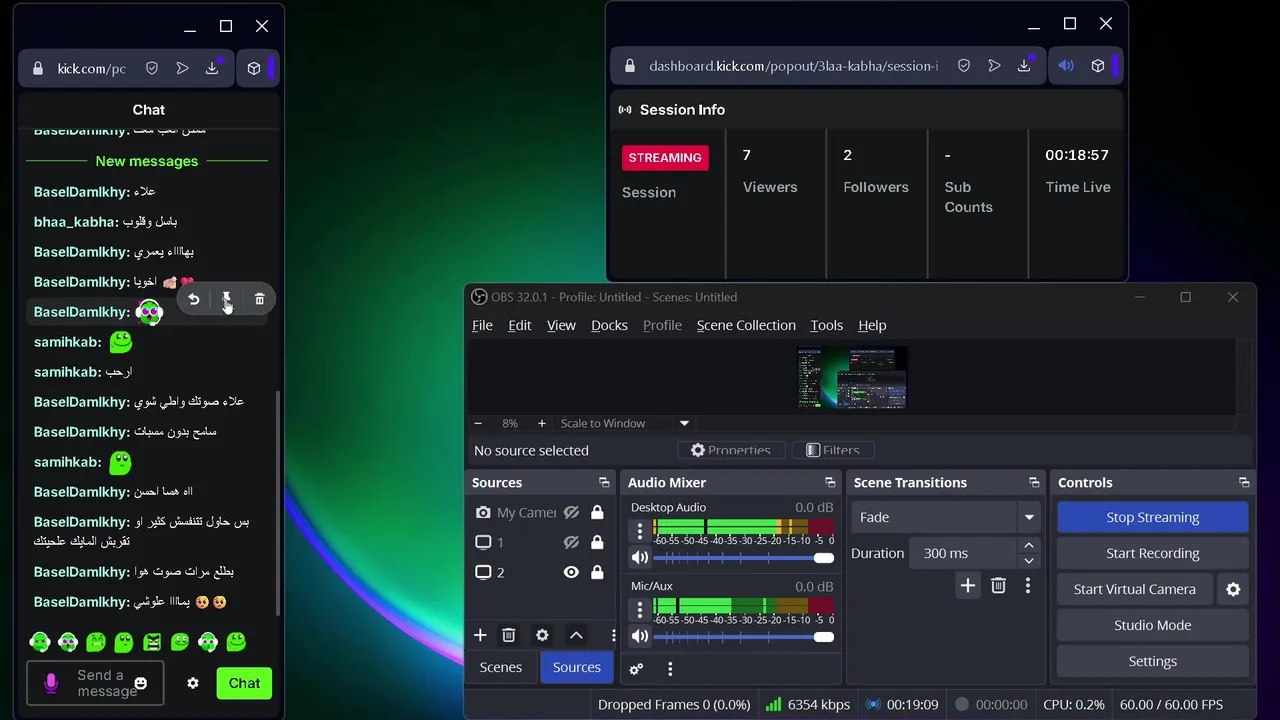Unlock source 1 lock icon
This screenshot has width=1280, height=720.
[597, 542]
